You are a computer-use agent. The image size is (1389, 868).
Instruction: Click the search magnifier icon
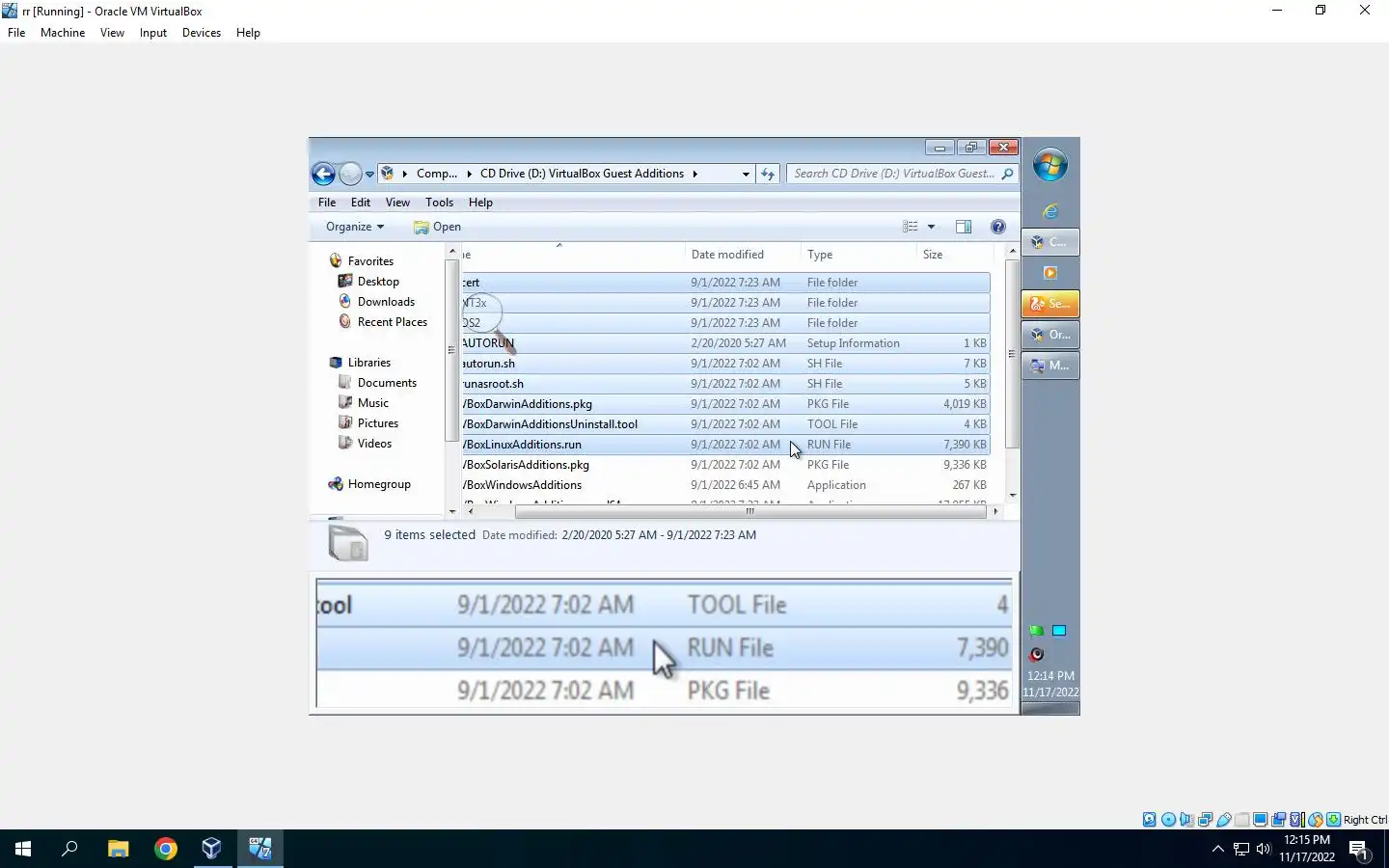pos(1007,174)
